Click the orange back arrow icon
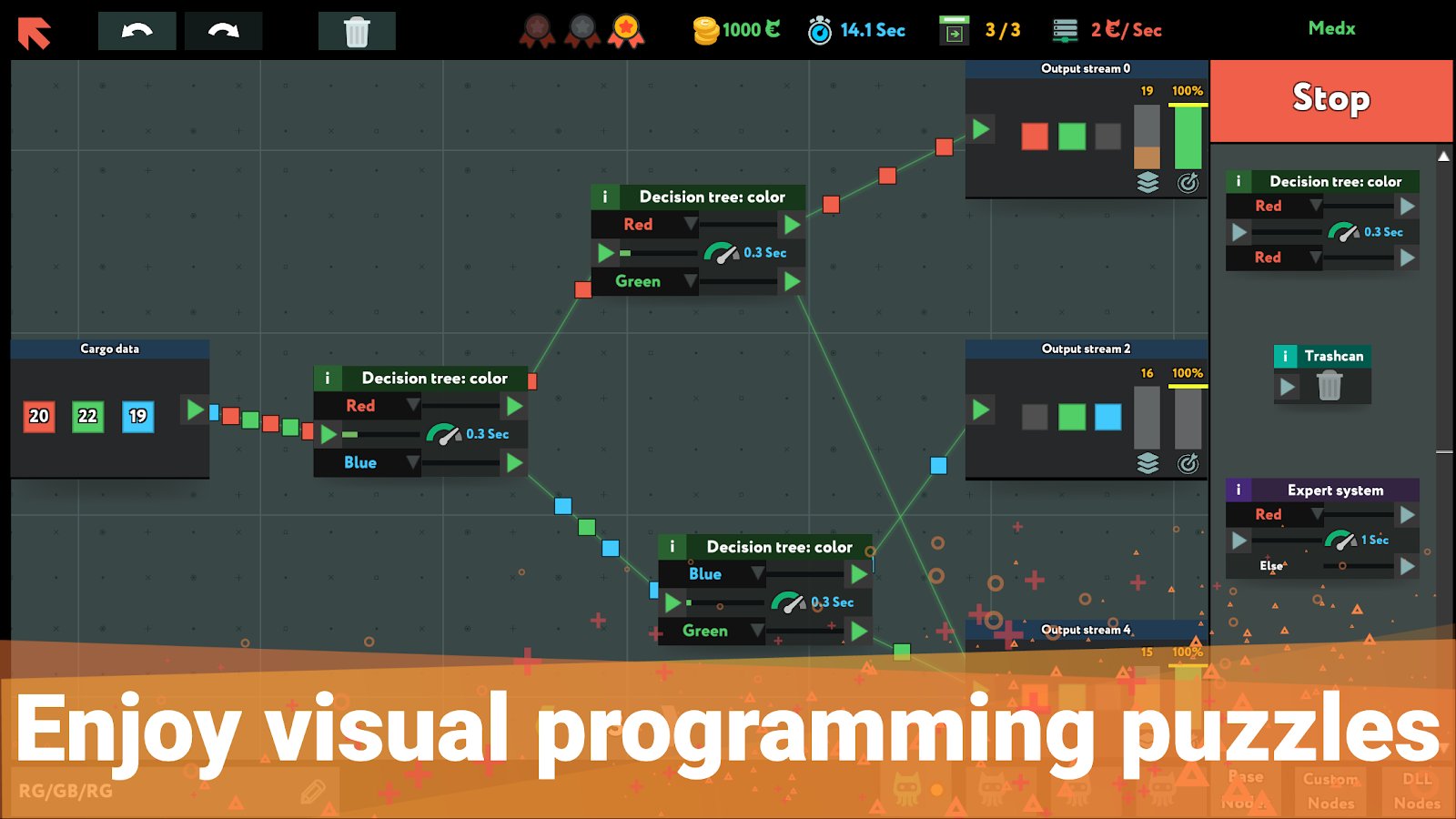Image resolution: width=1456 pixels, height=819 pixels. 35,33
